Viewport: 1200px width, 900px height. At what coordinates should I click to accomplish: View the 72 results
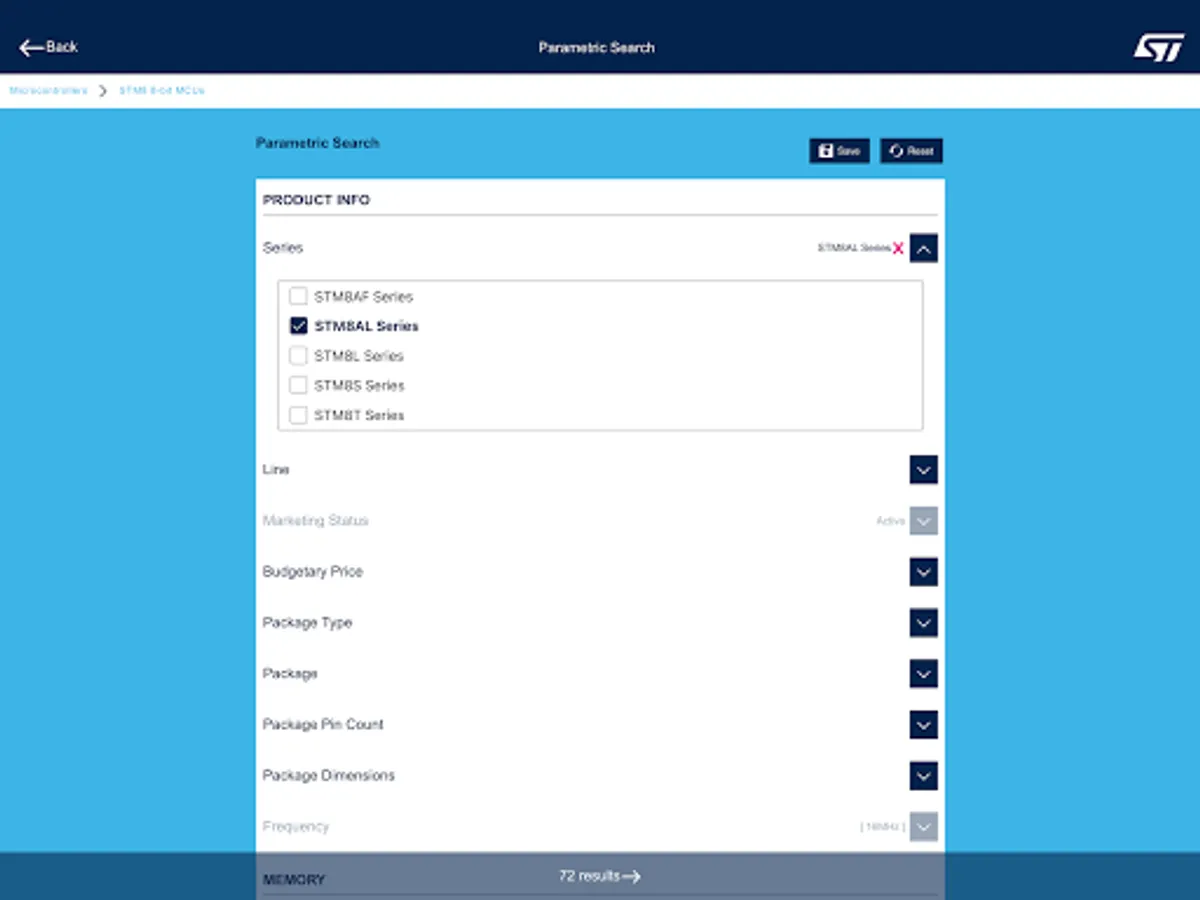tap(600, 876)
